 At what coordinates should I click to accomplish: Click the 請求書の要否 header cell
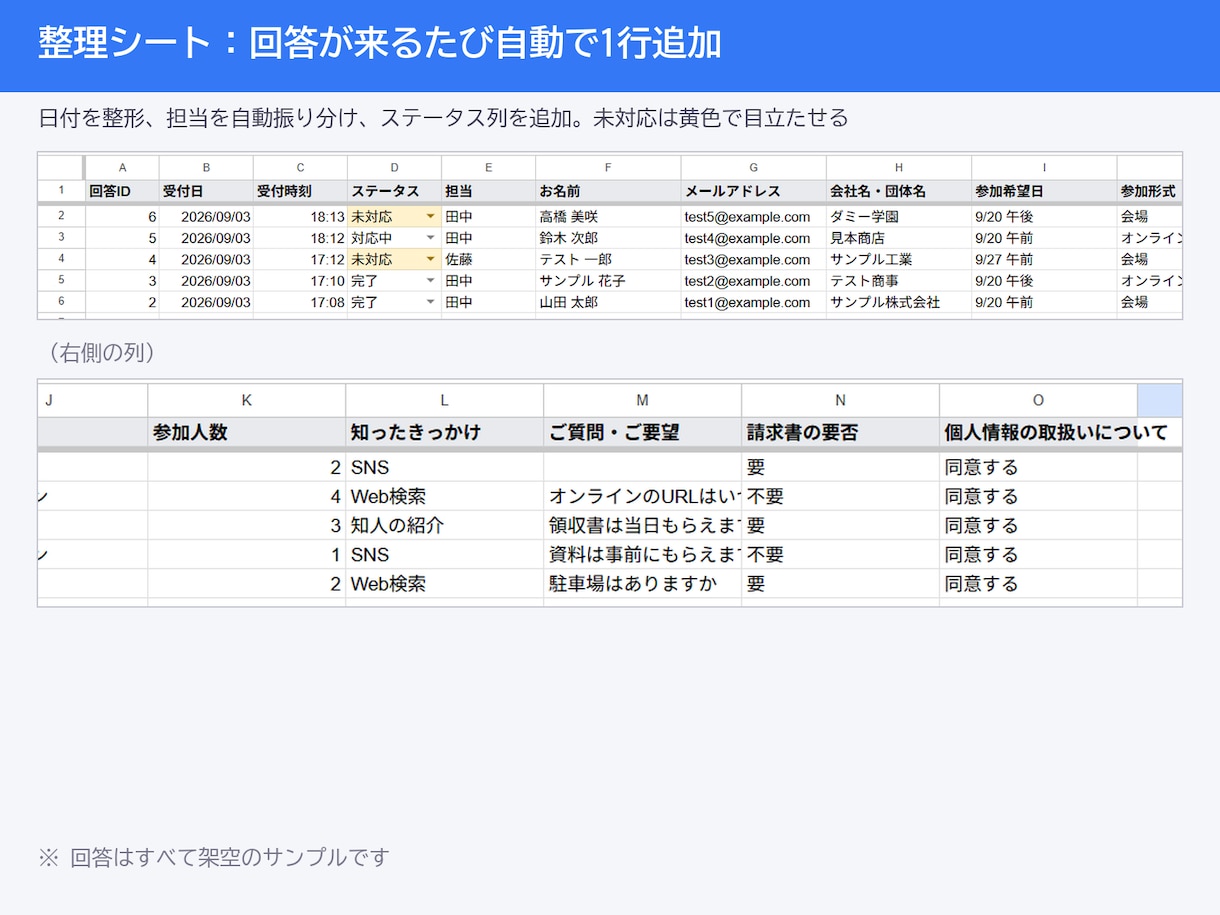point(840,432)
